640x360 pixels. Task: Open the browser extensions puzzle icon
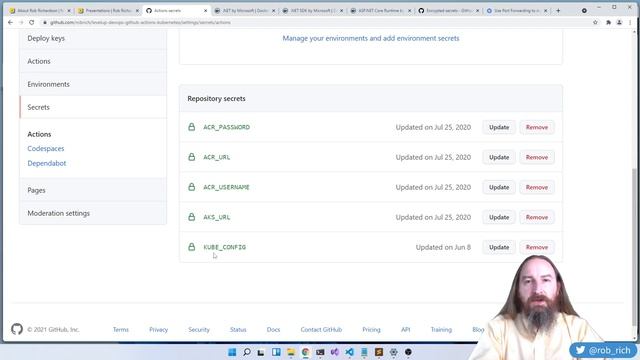point(608,22)
